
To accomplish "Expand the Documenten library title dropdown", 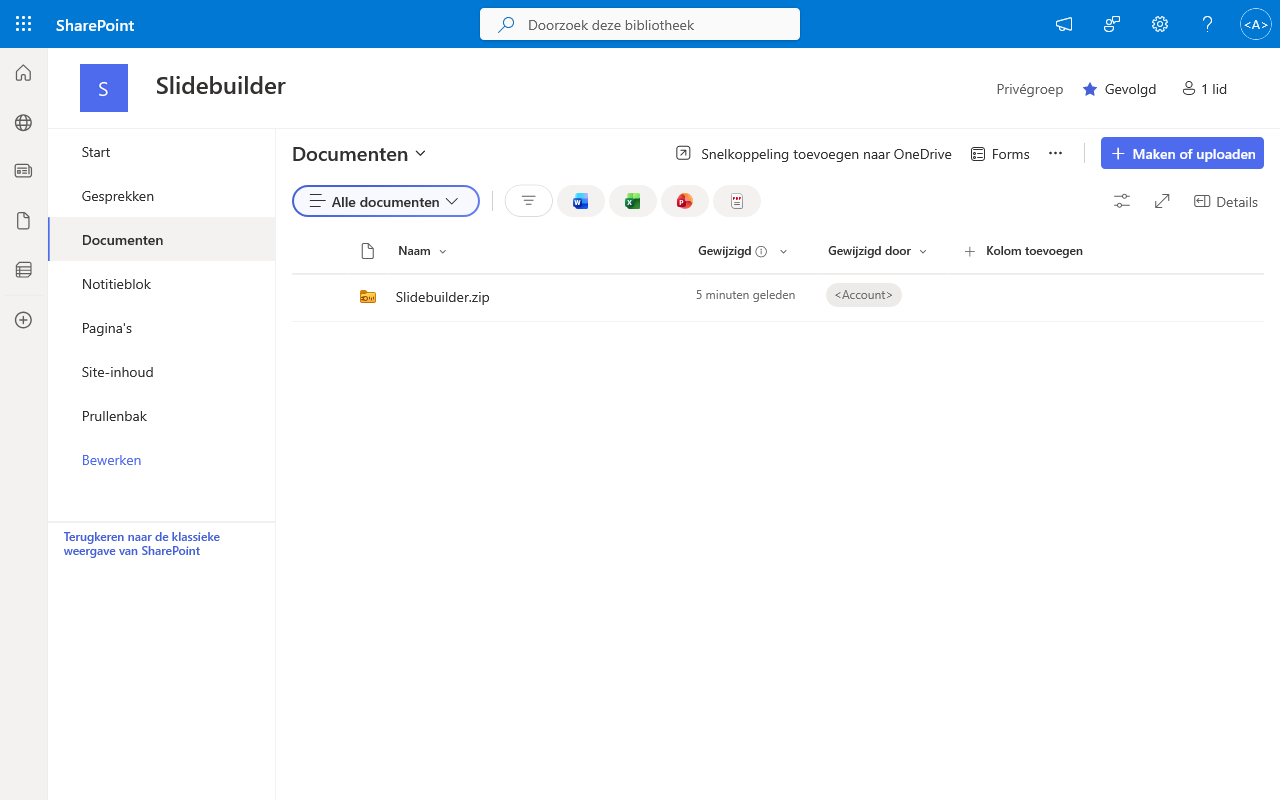I will point(359,154).
